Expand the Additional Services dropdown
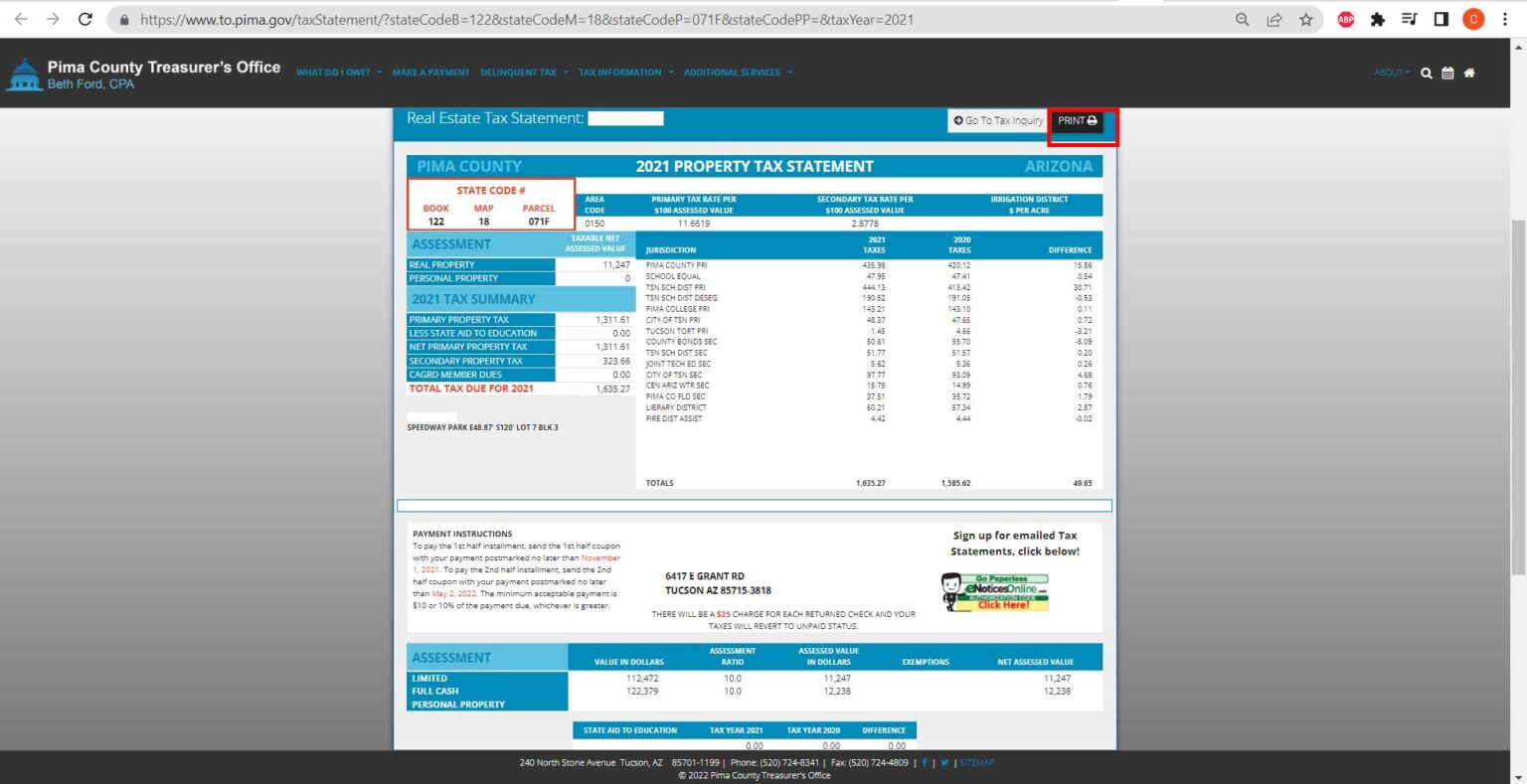 738,73
